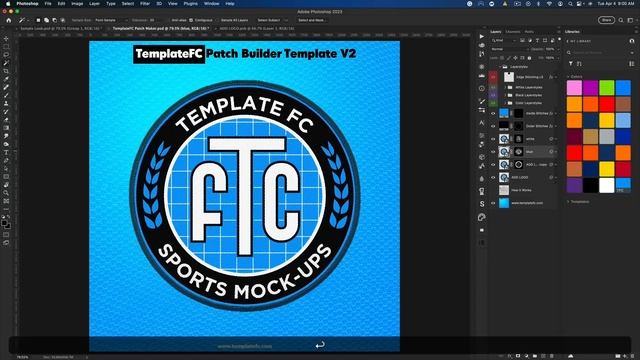
Task: Collapse the Layerstyles group
Action: click(x=500, y=67)
